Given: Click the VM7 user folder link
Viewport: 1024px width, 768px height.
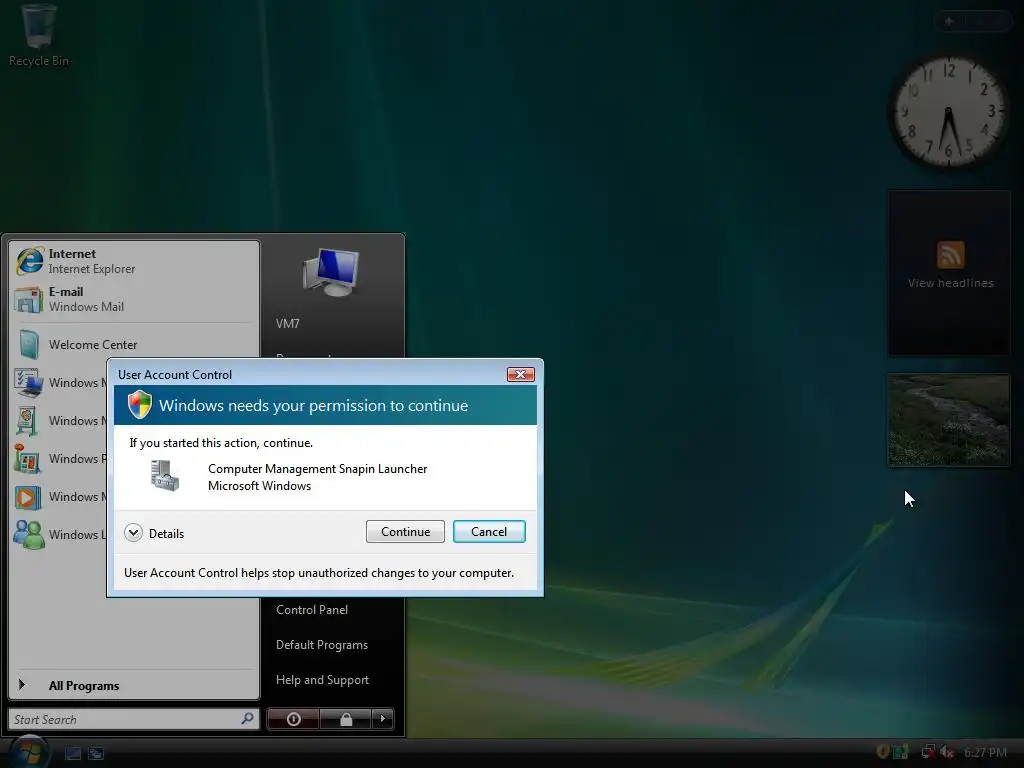Looking at the screenshot, I should pos(287,323).
